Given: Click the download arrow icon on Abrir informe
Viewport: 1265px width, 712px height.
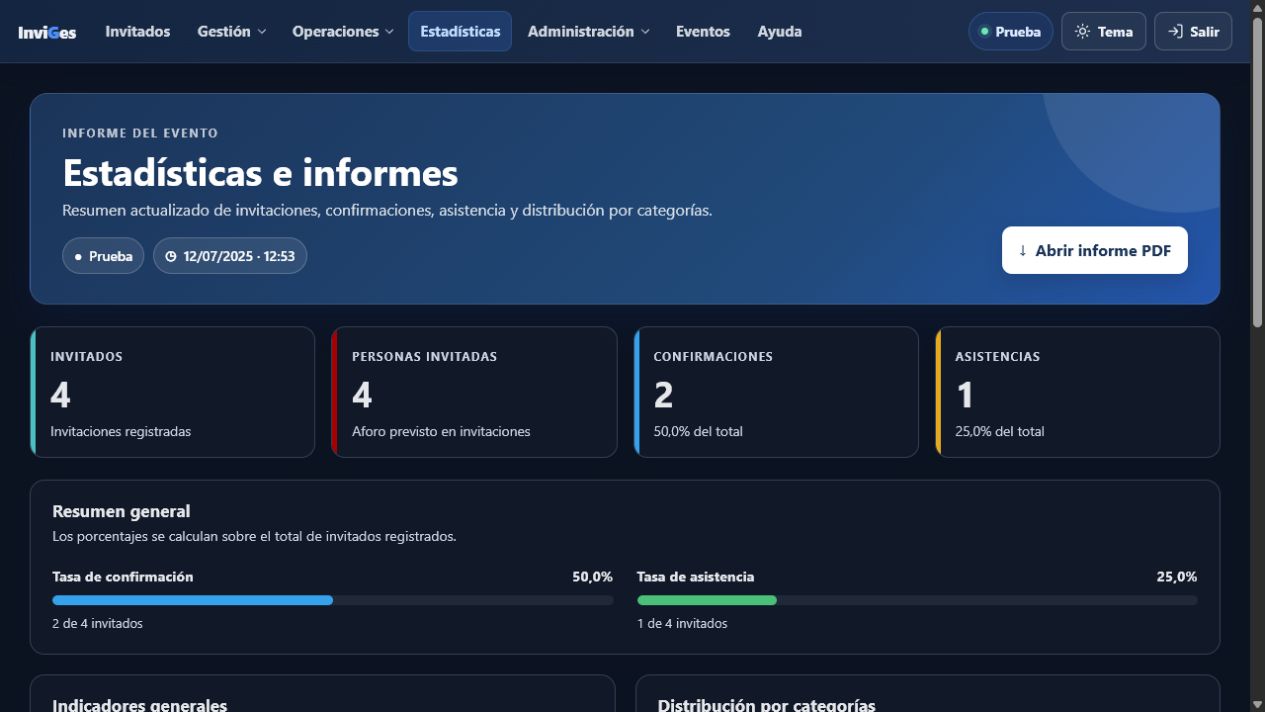Looking at the screenshot, I should click(1022, 251).
